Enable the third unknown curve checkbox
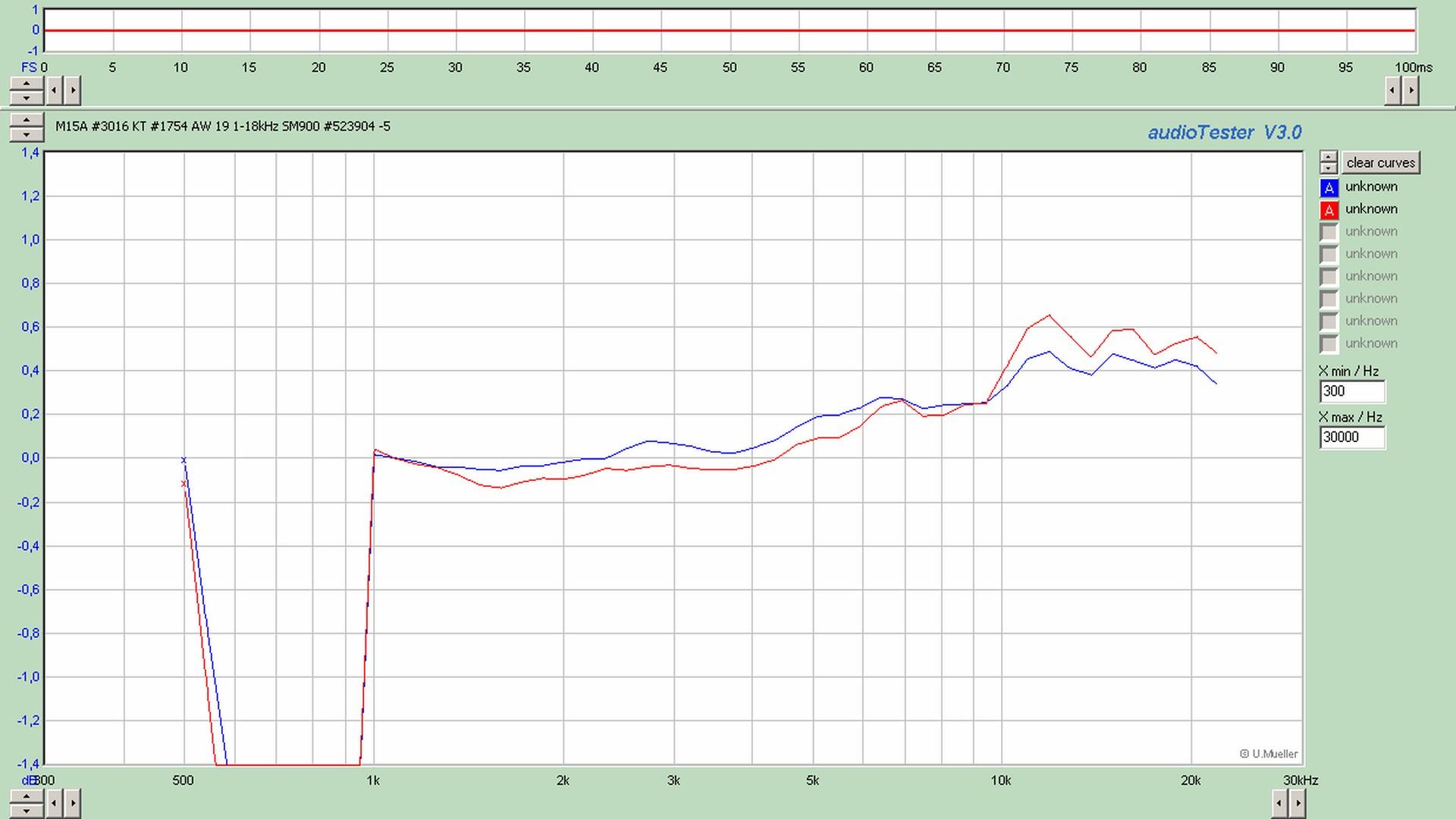The width and height of the screenshot is (1456, 819). pyautogui.click(x=1329, y=232)
